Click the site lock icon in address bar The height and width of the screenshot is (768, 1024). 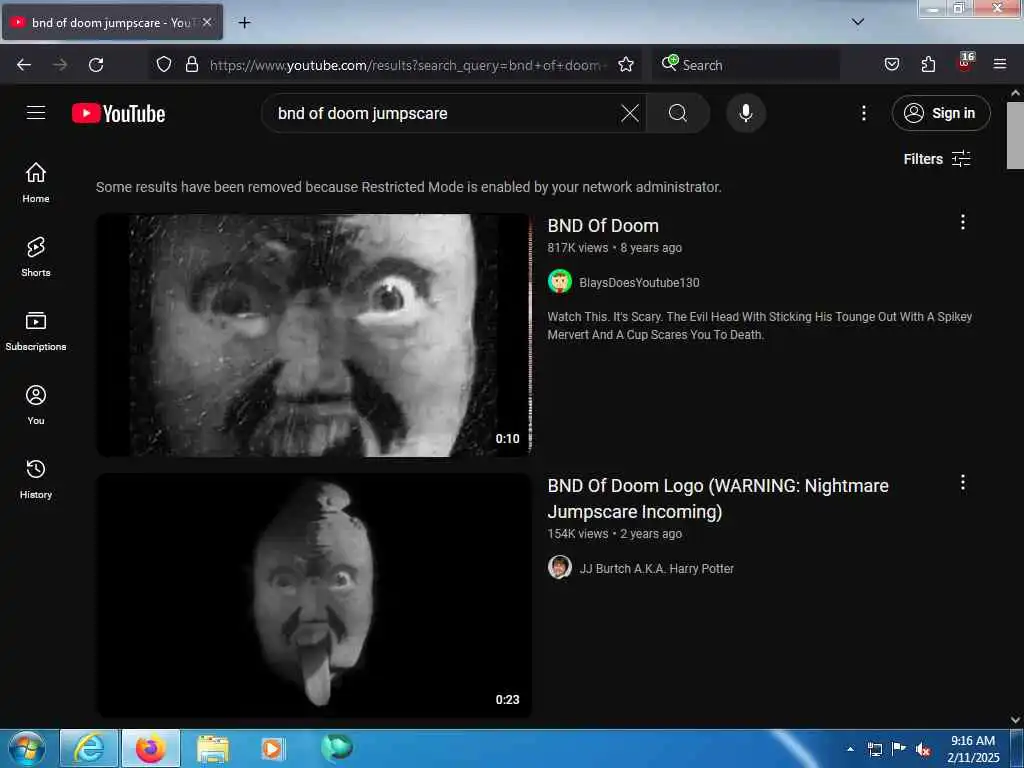click(x=191, y=64)
